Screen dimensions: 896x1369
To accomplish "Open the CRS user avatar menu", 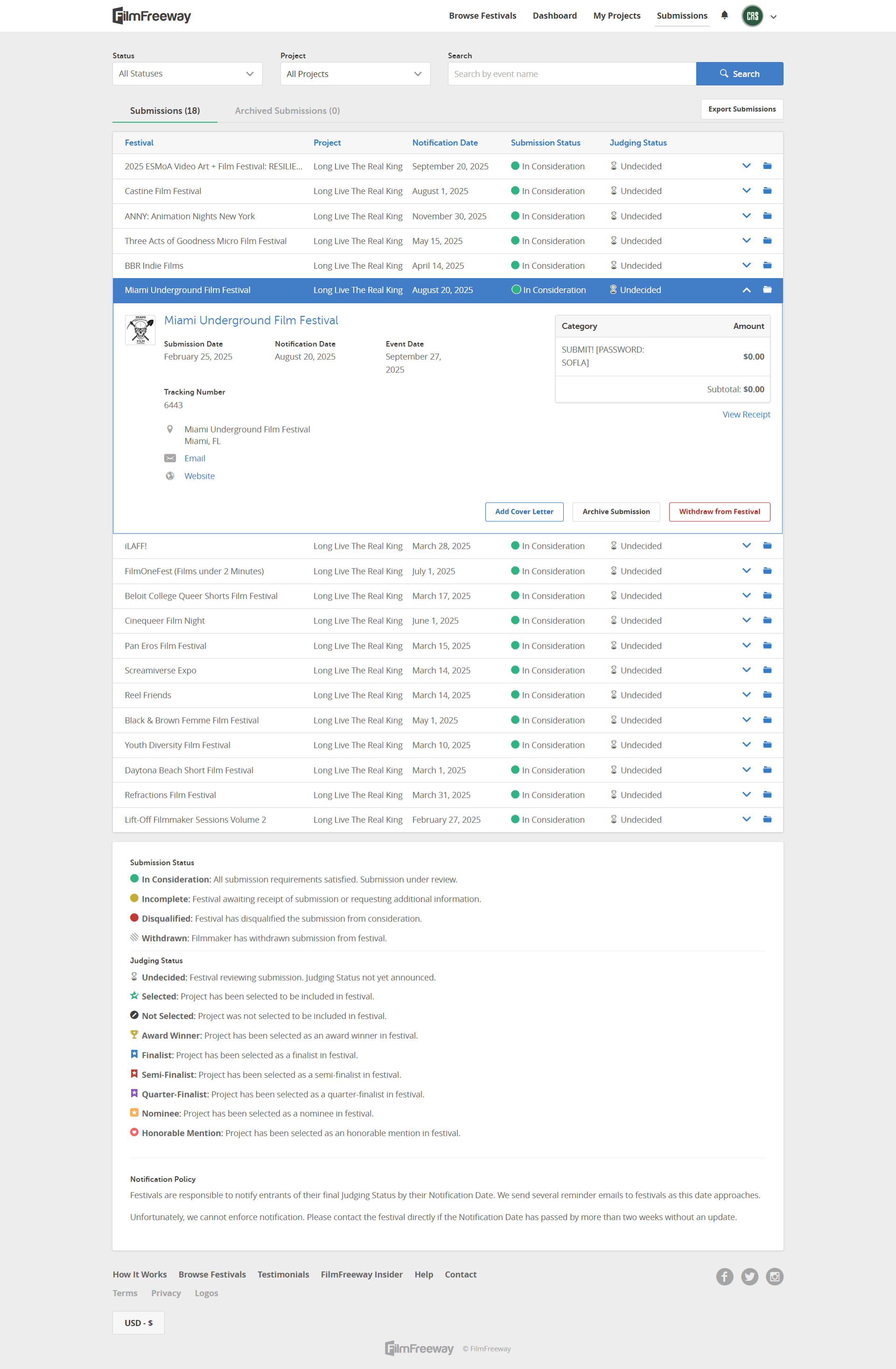I will (x=752, y=16).
